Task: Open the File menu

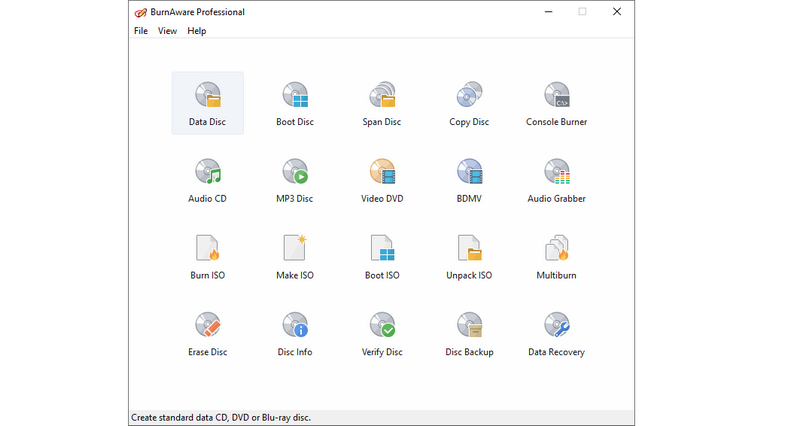Action: 141,31
